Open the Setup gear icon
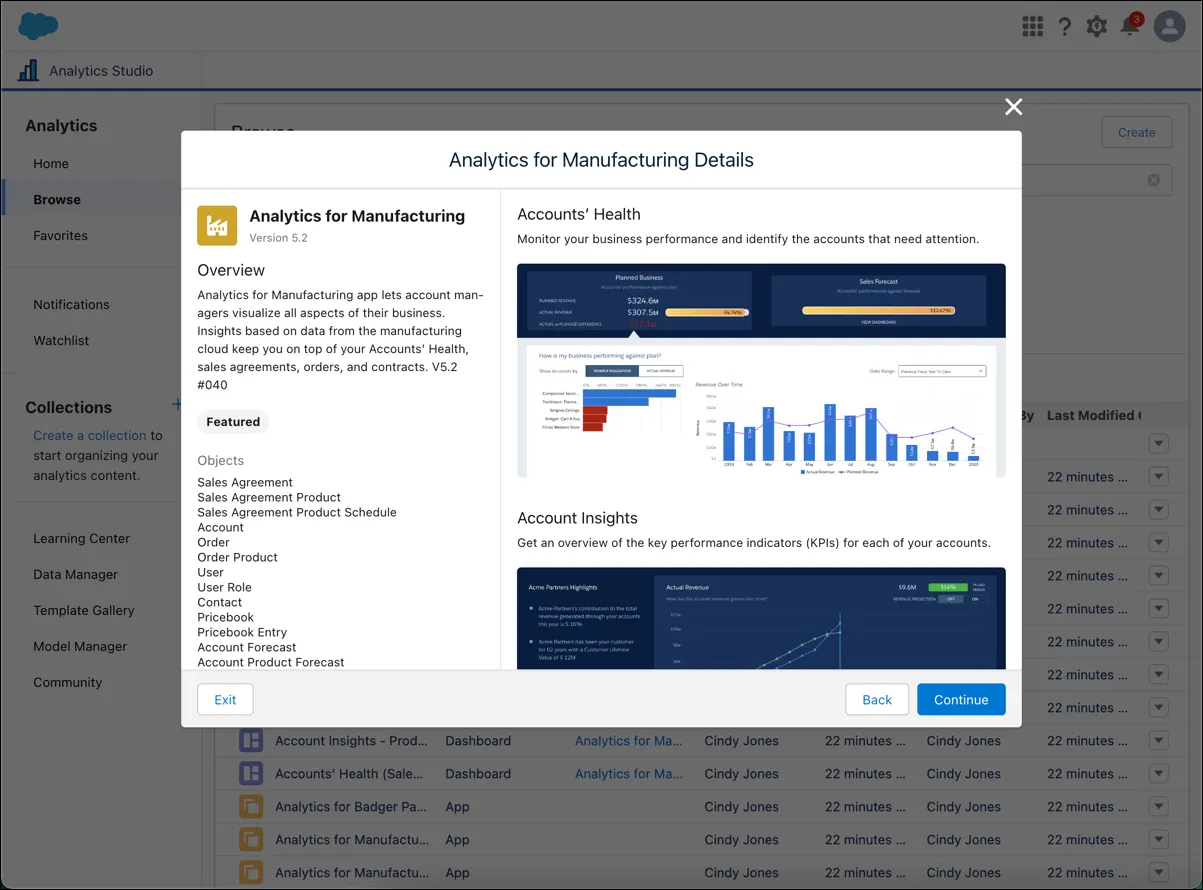The width and height of the screenshot is (1203, 890). coord(1097,26)
